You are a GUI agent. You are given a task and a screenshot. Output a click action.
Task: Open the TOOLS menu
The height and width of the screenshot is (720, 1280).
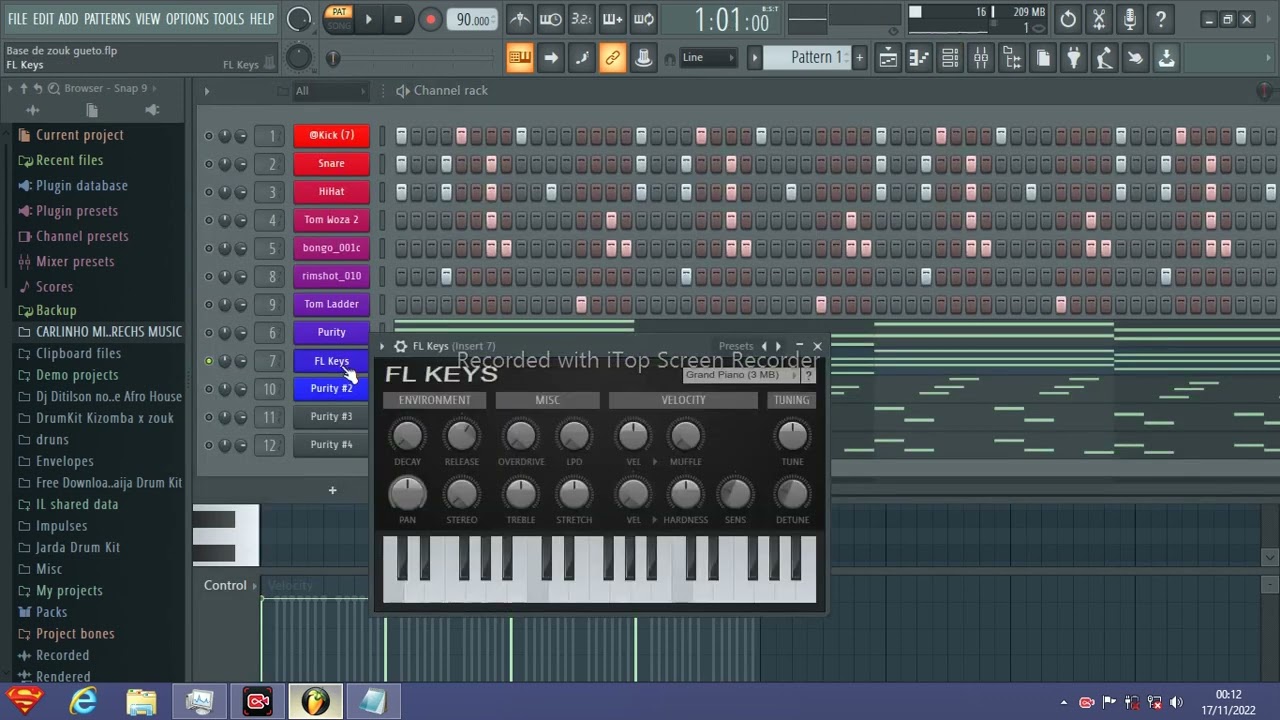tap(228, 19)
